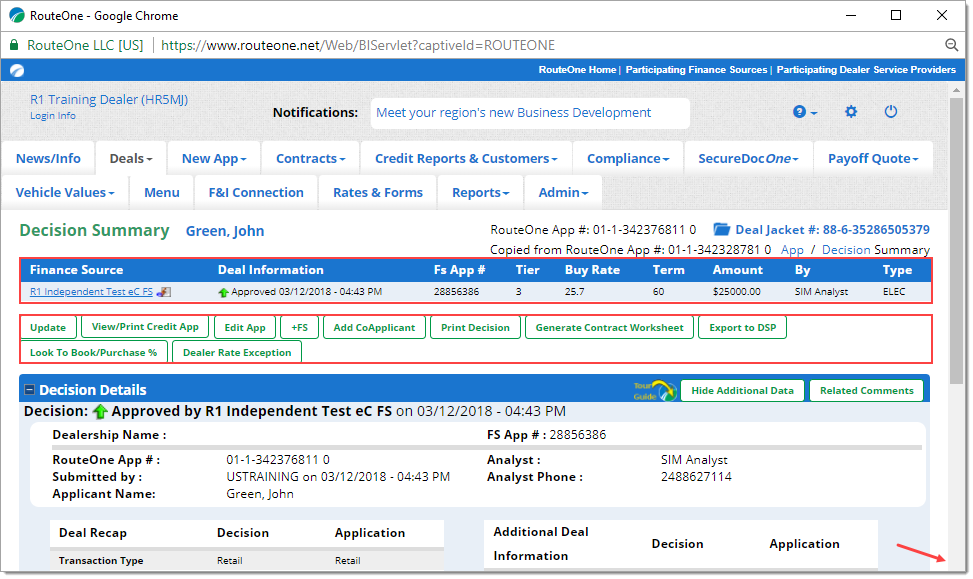This screenshot has height=579, width=973.
Task: Click the SIM Analyst cell in the By column
Action: [x=821, y=292]
